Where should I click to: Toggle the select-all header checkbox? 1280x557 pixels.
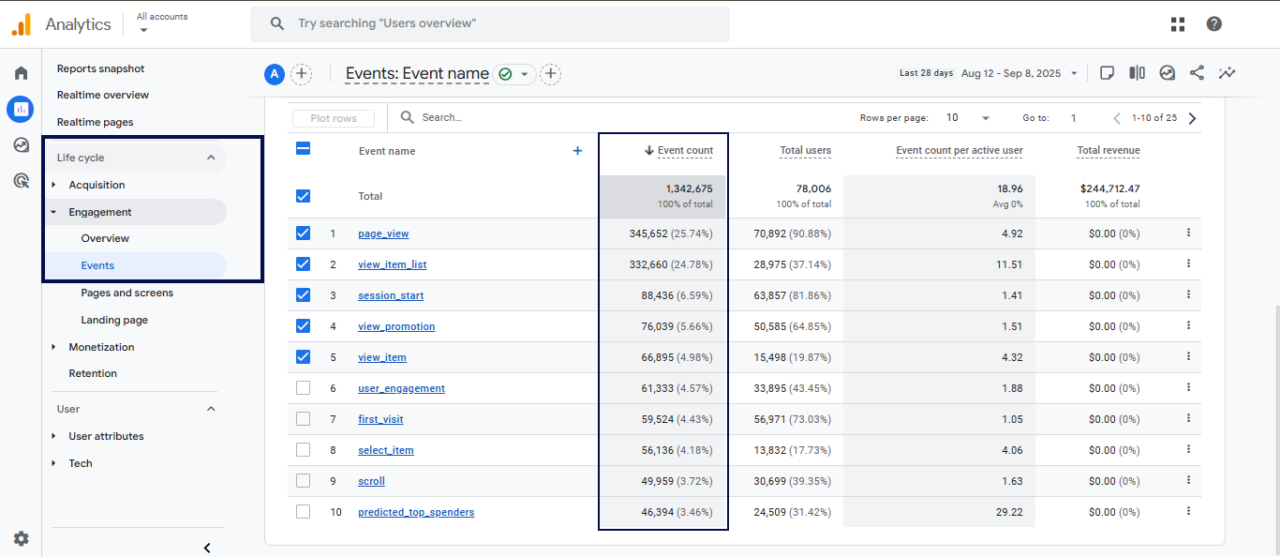coord(303,148)
